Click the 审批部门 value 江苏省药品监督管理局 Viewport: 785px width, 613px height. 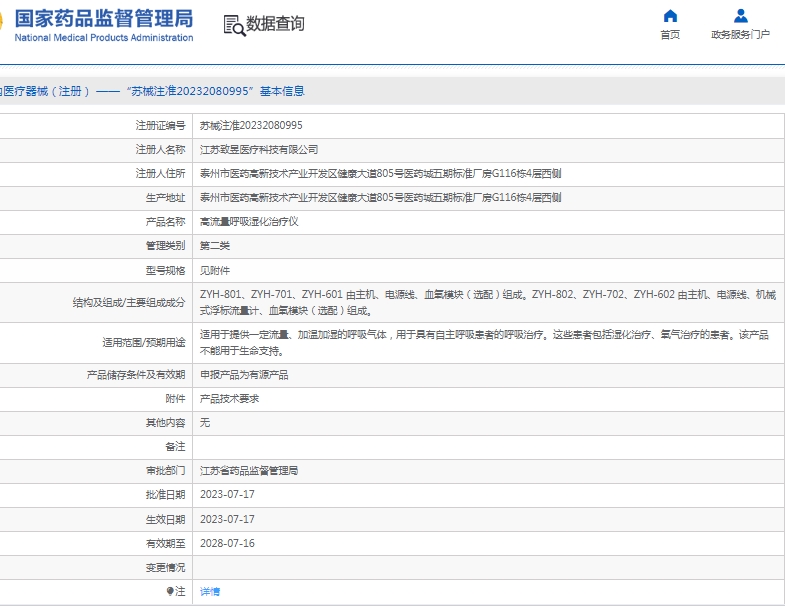(249, 471)
